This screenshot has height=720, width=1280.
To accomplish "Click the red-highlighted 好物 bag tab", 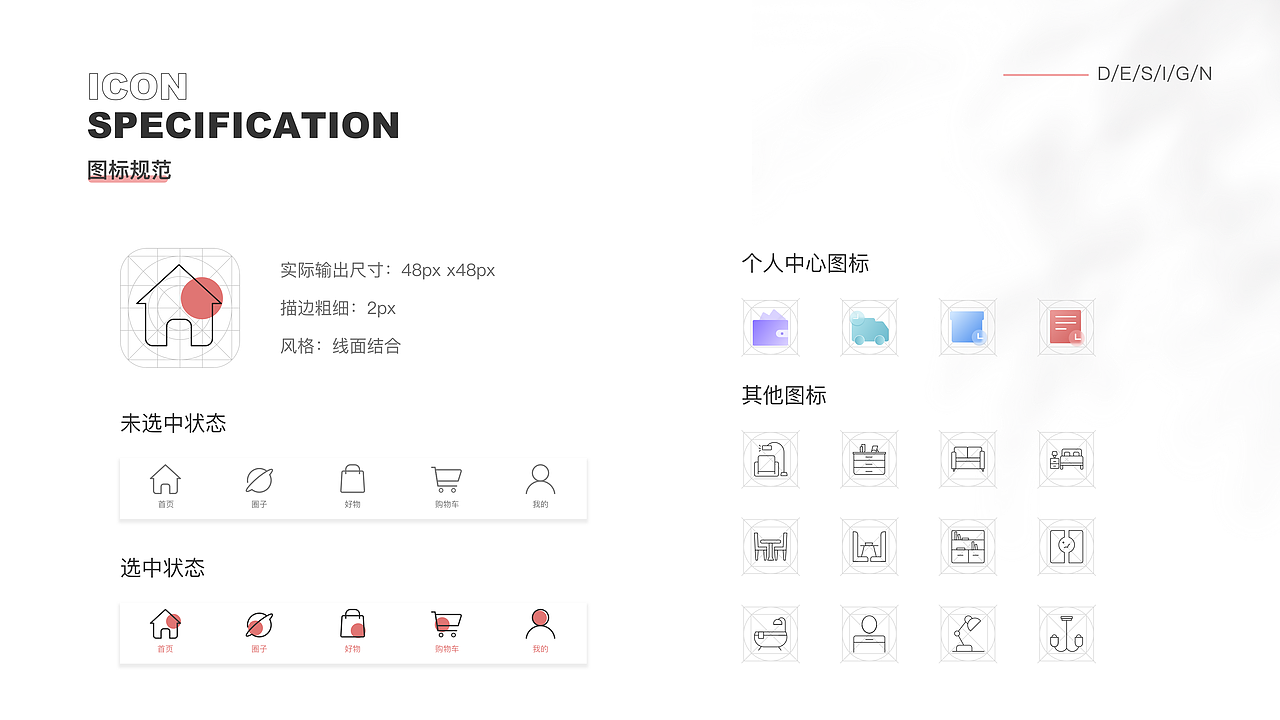I will pyautogui.click(x=352, y=632).
